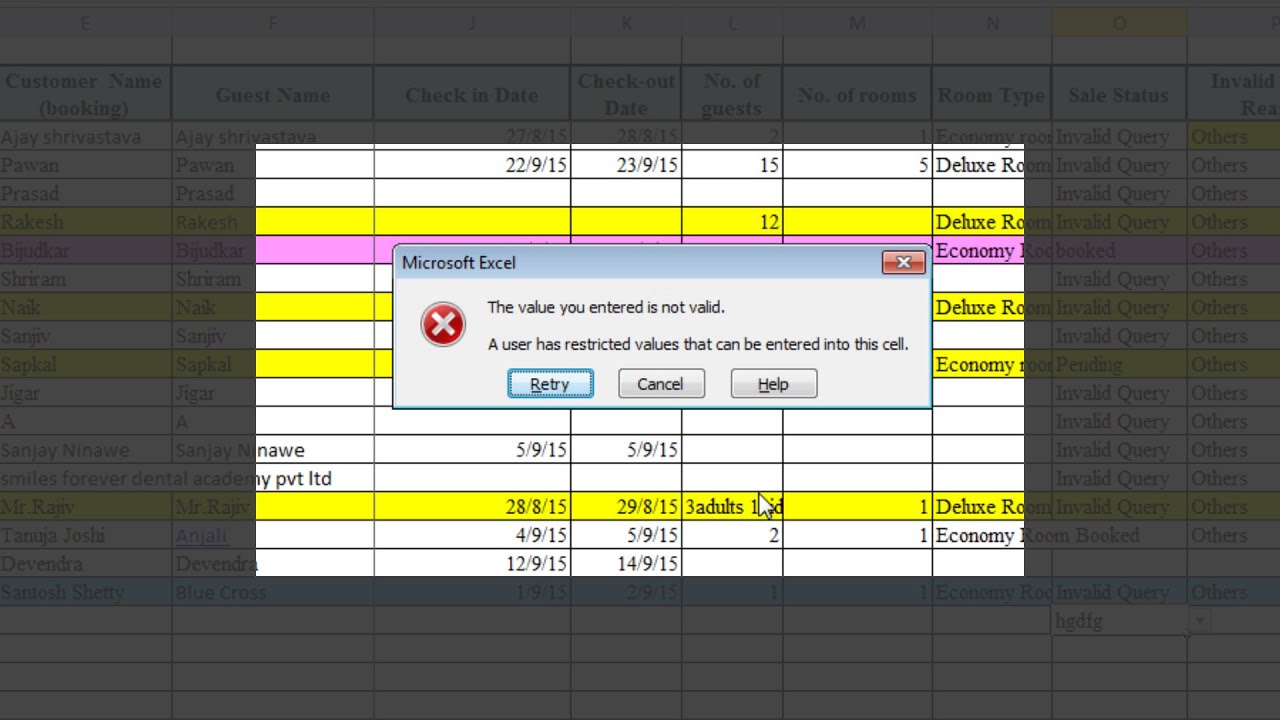1280x720 pixels.
Task: Close the Microsoft Excel error dialog
Action: tap(904, 262)
